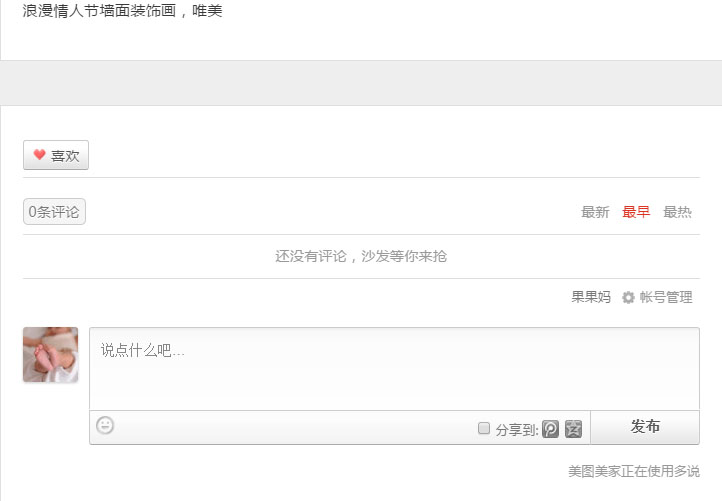Click the 0条评论 count button

point(54,212)
